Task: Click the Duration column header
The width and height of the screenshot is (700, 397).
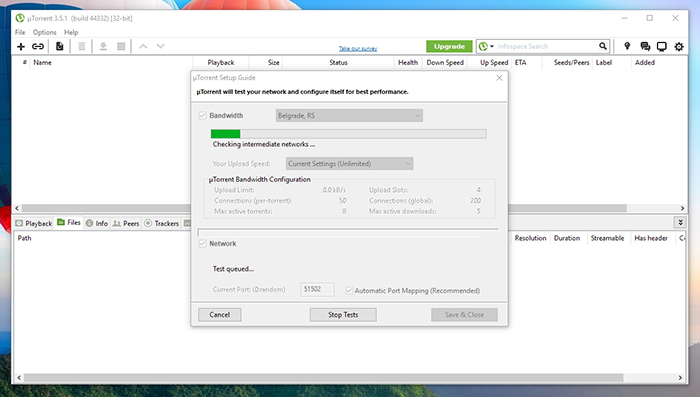Action: point(567,238)
